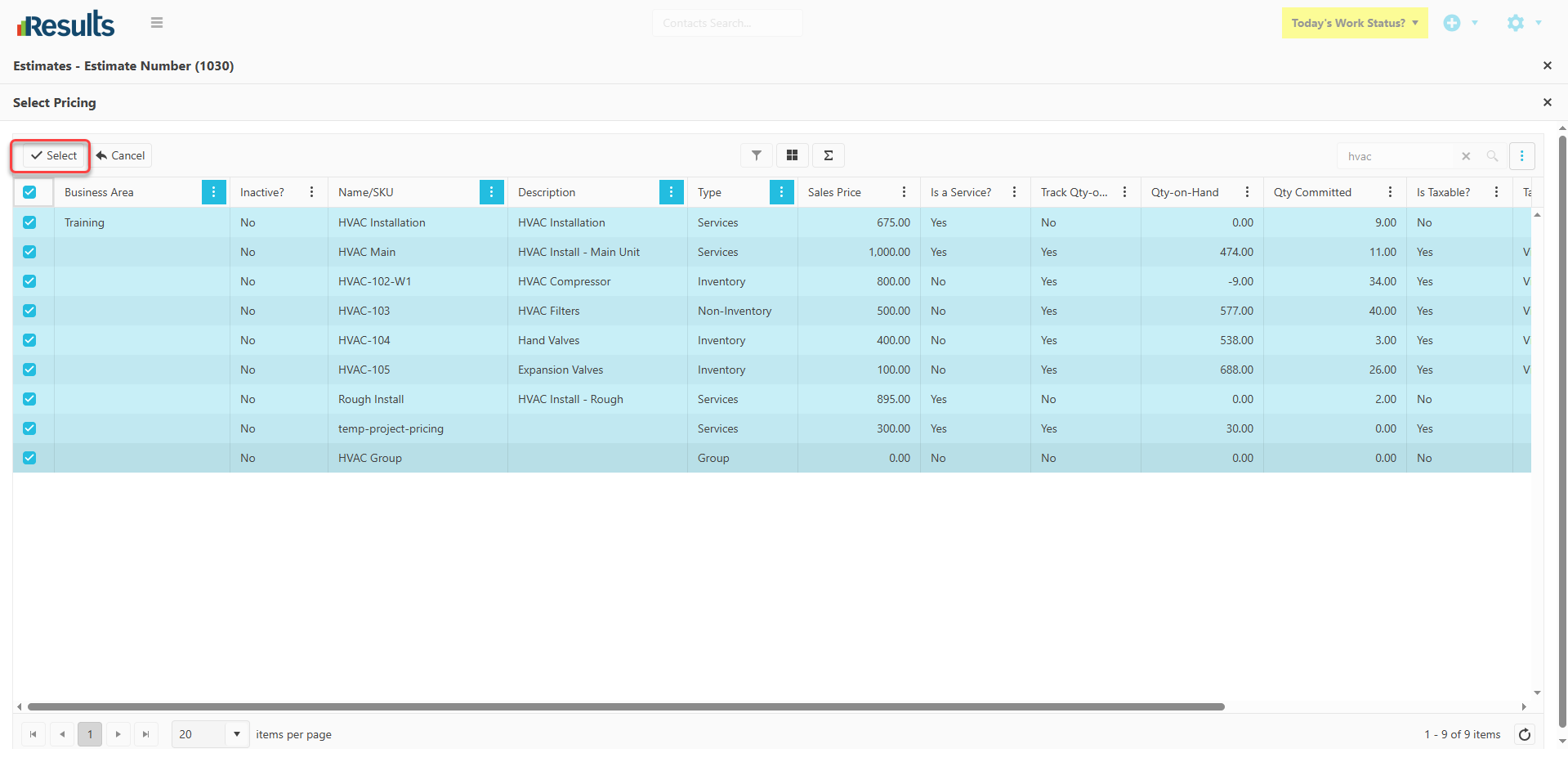This screenshot has height=771, width=1568.
Task: Confirm selection with the Select button
Action: [54, 155]
